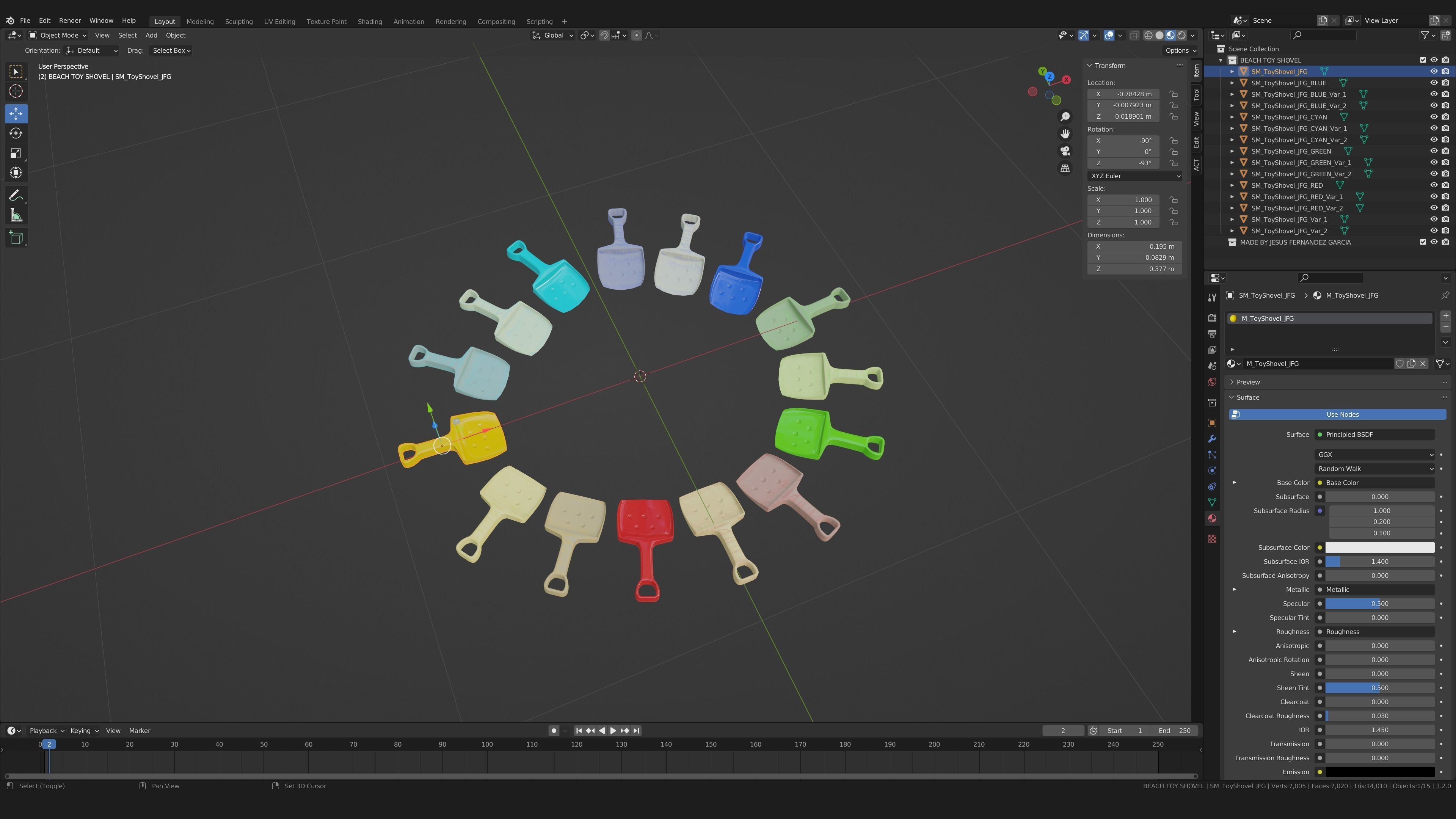Screen dimensions: 1456x819
Task: Switch to the Shading workspace tab
Action: click(x=369, y=22)
